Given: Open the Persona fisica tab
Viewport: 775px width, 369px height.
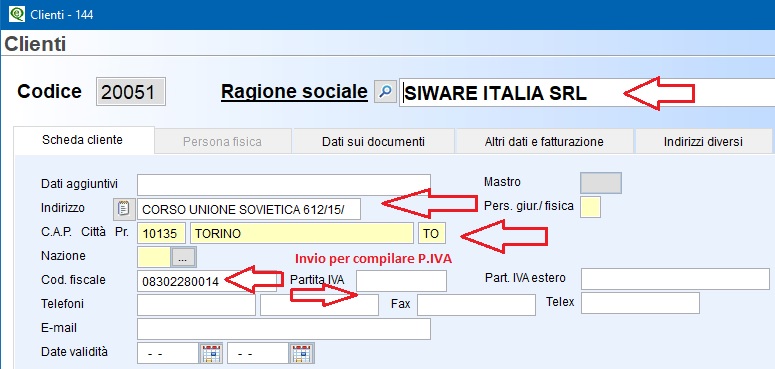Looking at the screenshot, I should coord(222,142).
